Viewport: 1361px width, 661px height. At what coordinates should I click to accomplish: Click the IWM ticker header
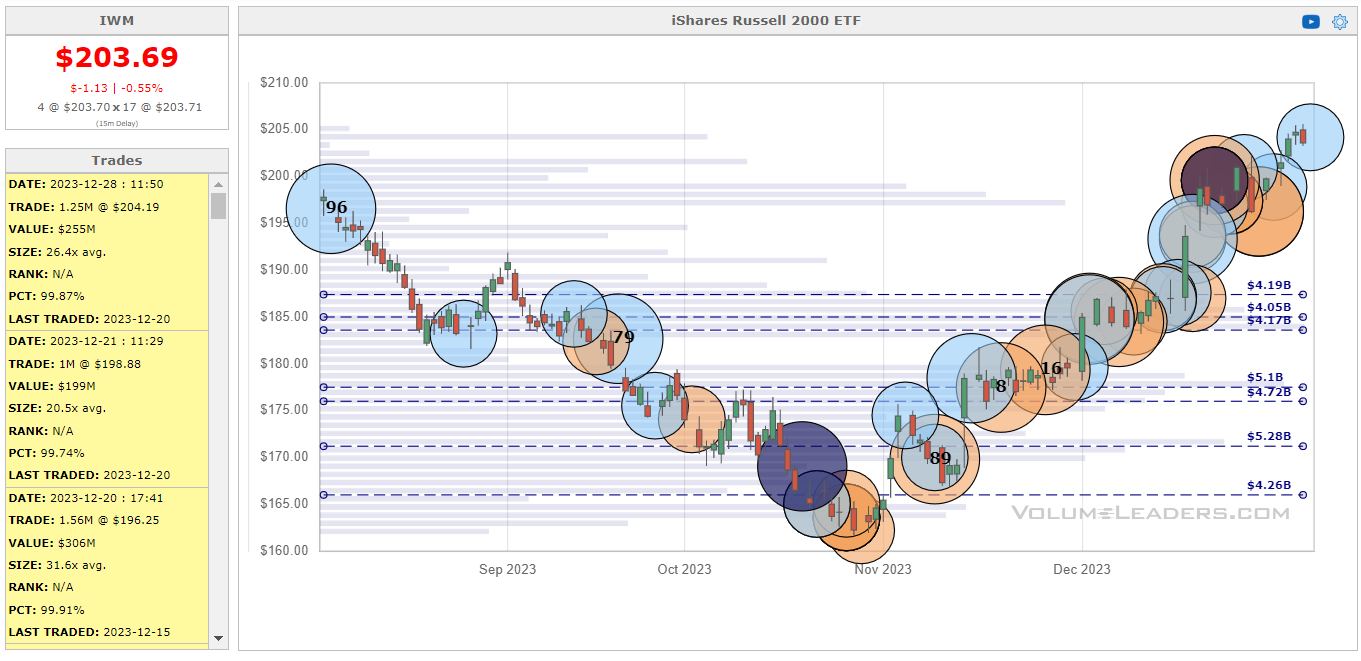click(117, 21)
